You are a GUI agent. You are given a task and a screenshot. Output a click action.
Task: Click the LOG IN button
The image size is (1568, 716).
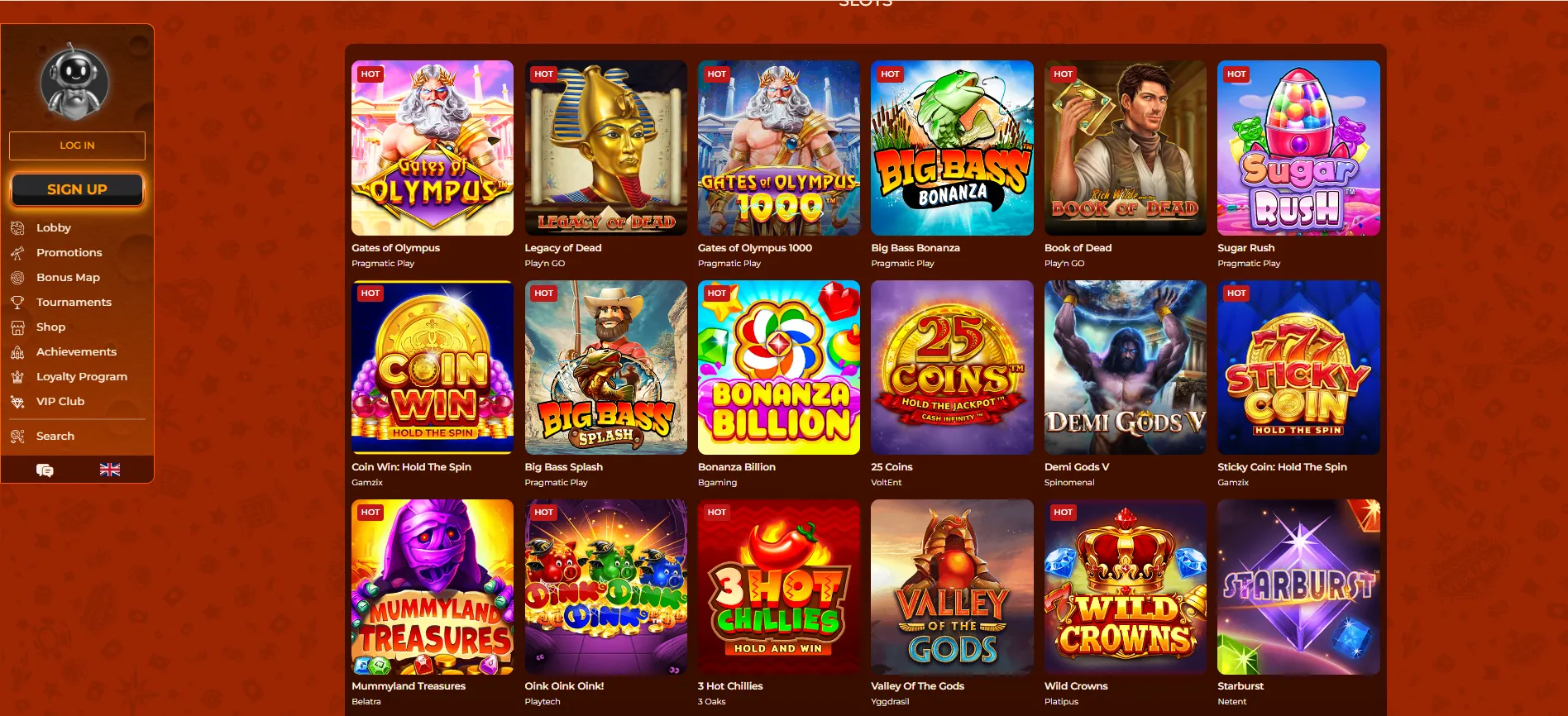[x=77, y=146]
